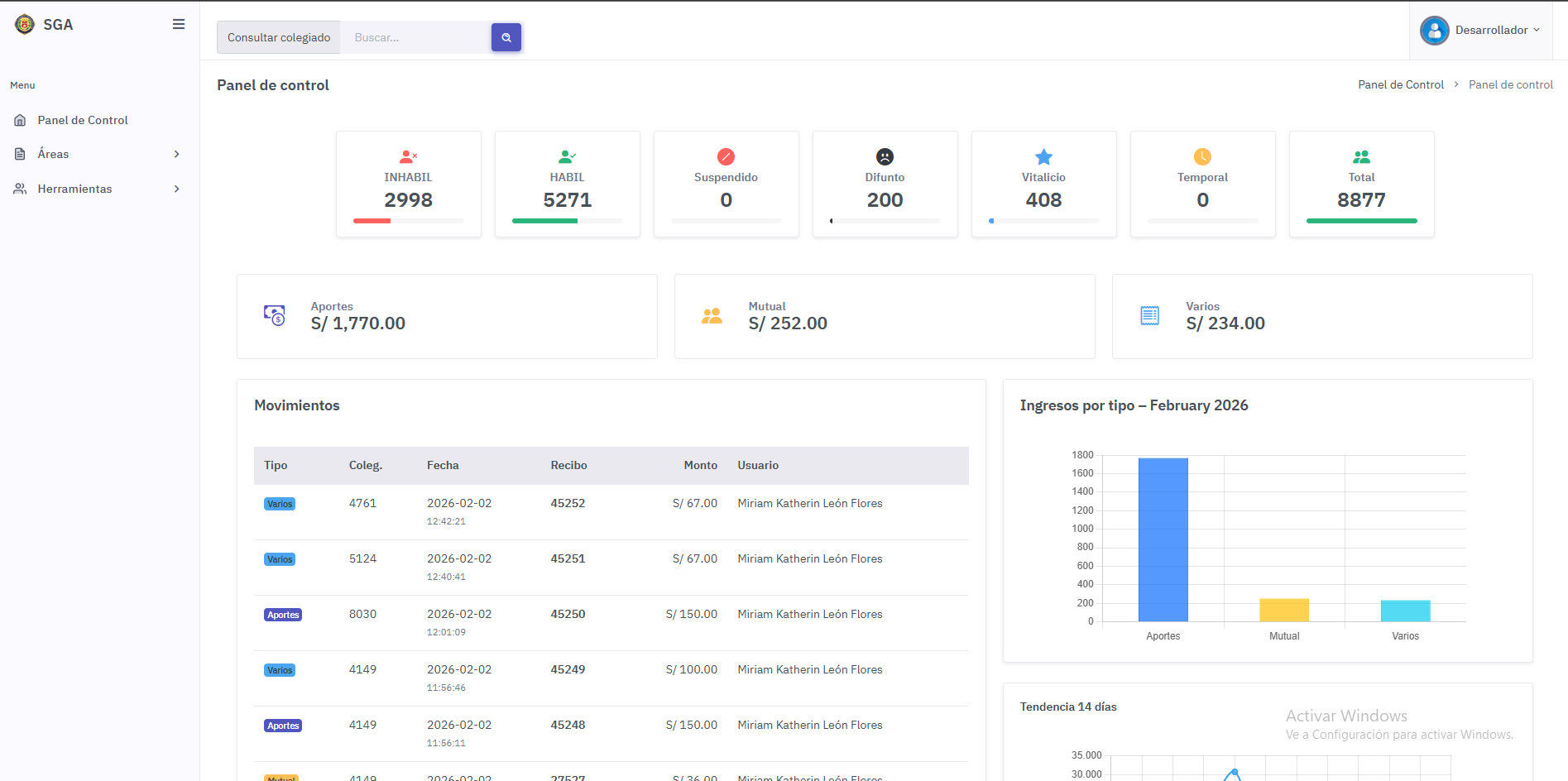Click the Consultar colegiado button
Viewport: 1568px width, 781px height.
[279, 37]
